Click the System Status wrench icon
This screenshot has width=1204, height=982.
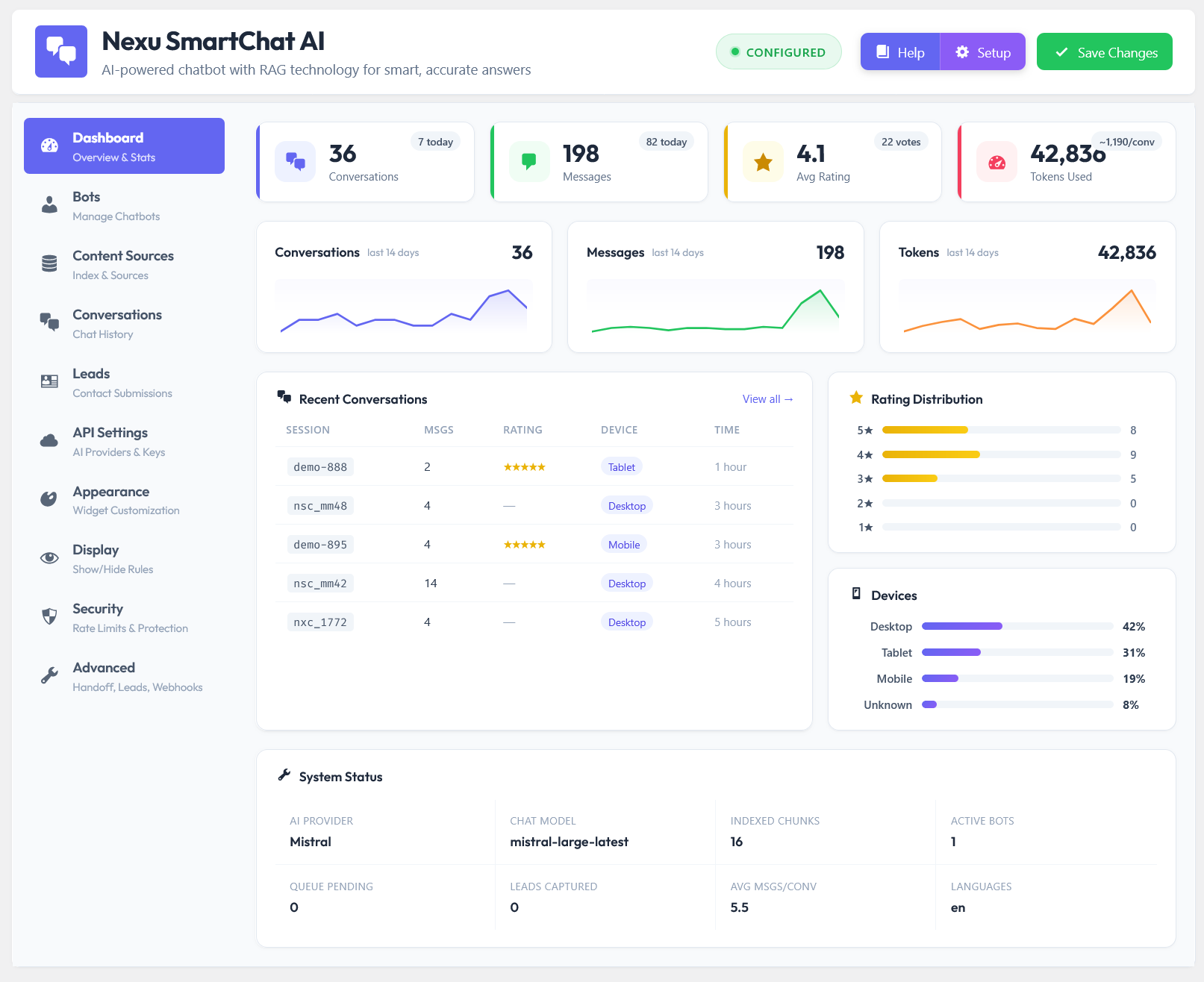click(x=284, y=775)
